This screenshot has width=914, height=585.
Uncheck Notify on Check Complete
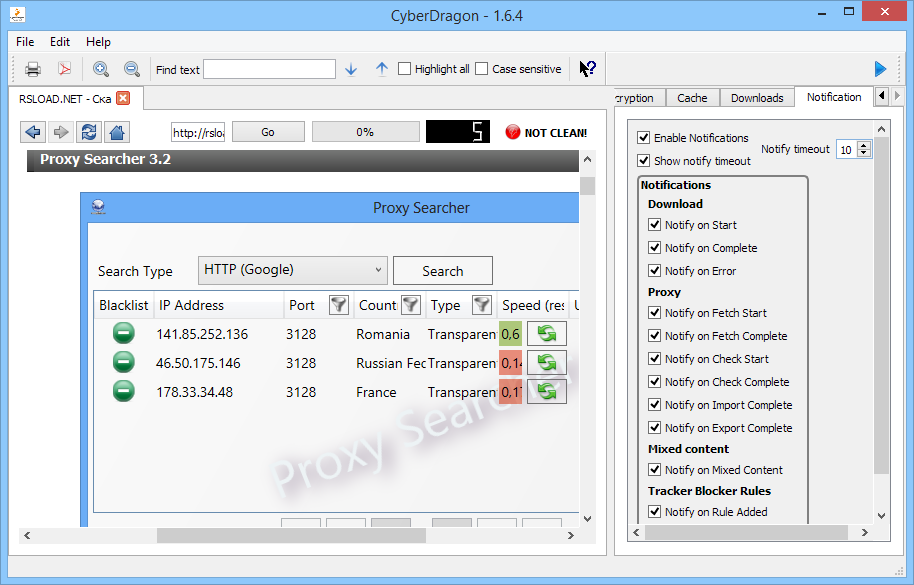click(655, 382)
